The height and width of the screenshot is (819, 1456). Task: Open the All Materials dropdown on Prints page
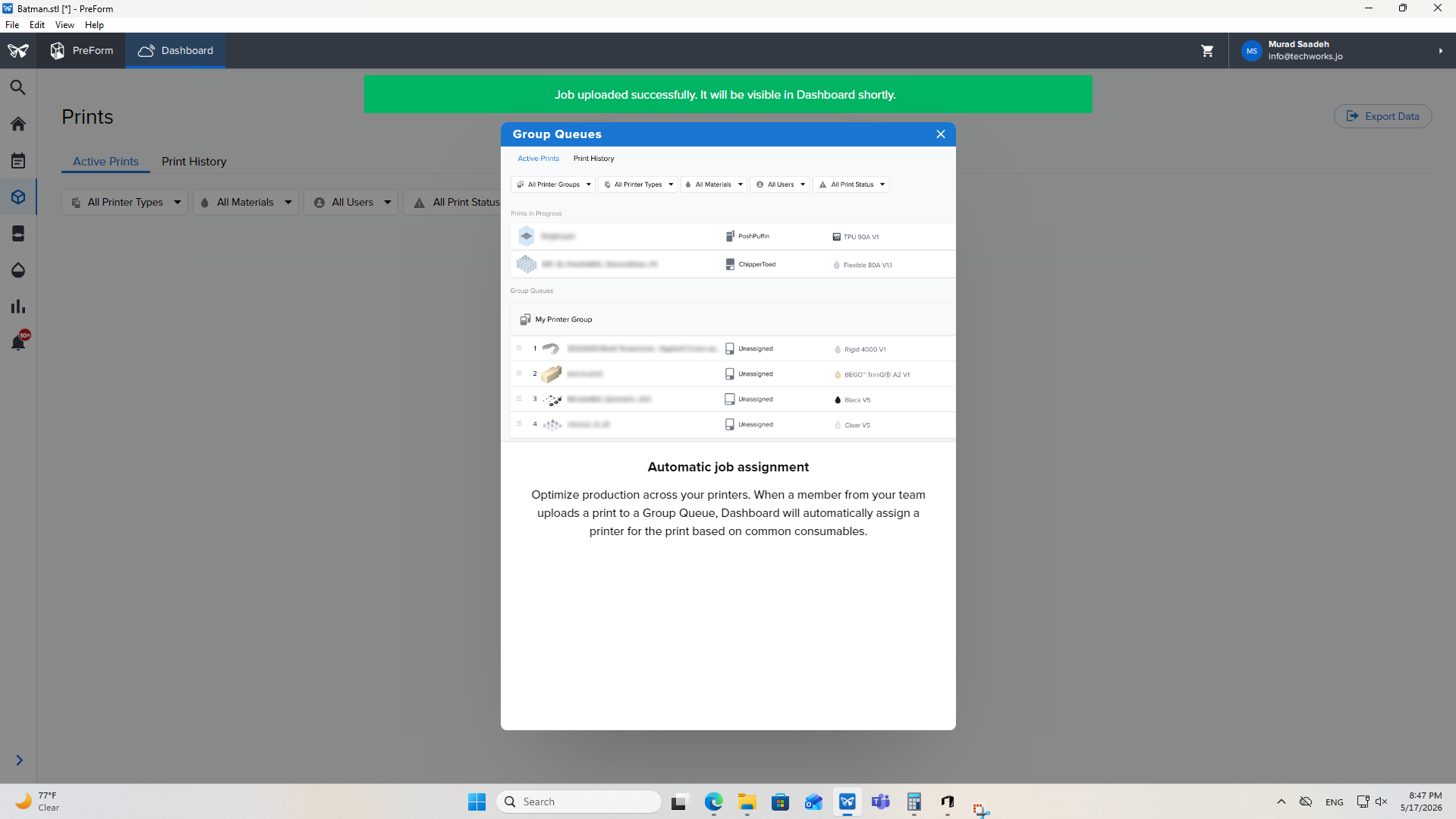(246, 203)
